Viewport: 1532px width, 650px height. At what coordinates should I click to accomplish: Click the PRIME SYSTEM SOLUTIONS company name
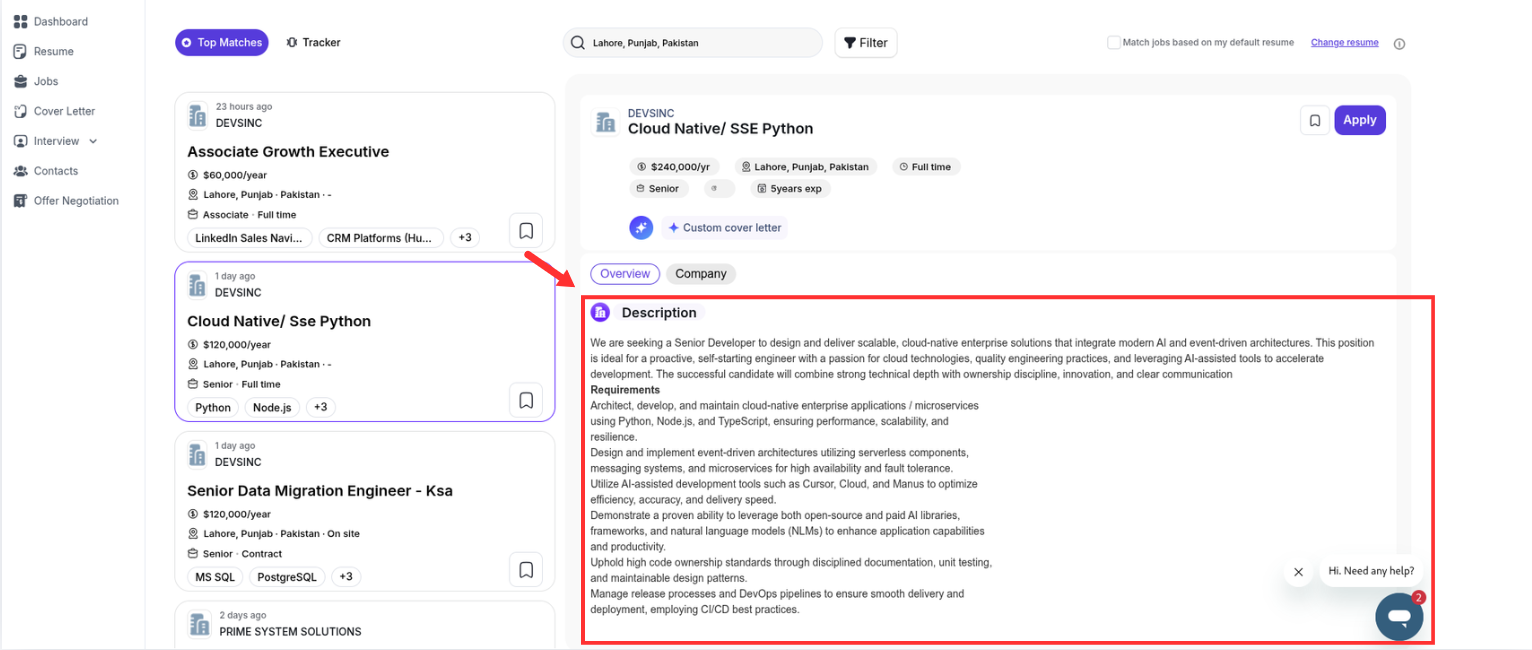point(290,632)
